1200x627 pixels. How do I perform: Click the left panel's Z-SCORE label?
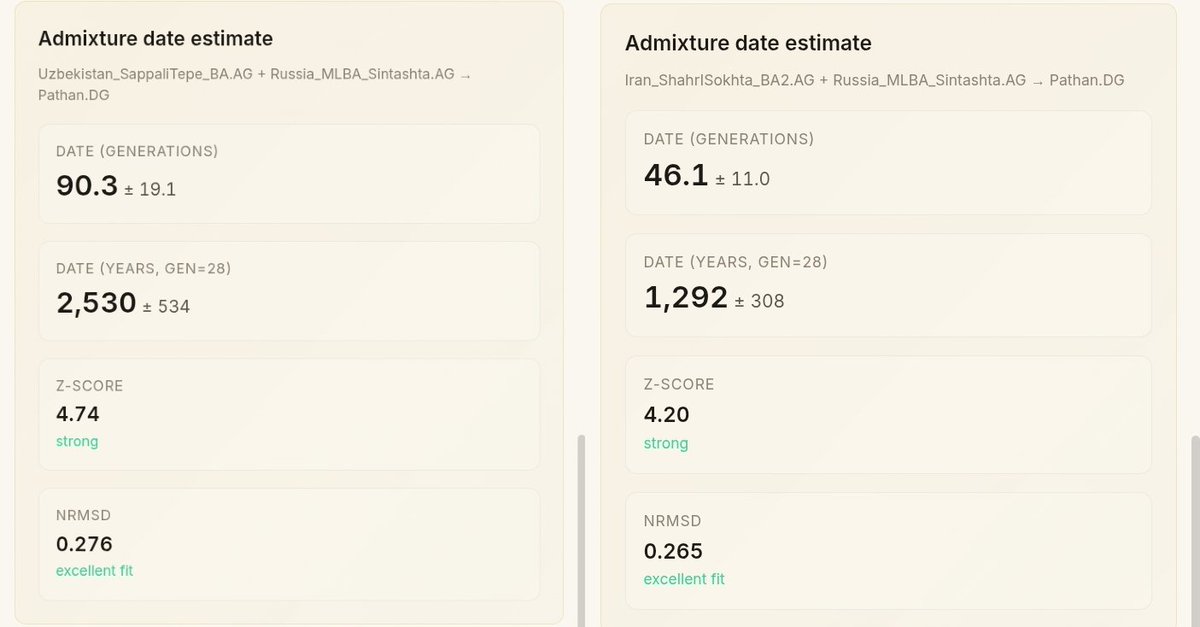pos(90,385)
